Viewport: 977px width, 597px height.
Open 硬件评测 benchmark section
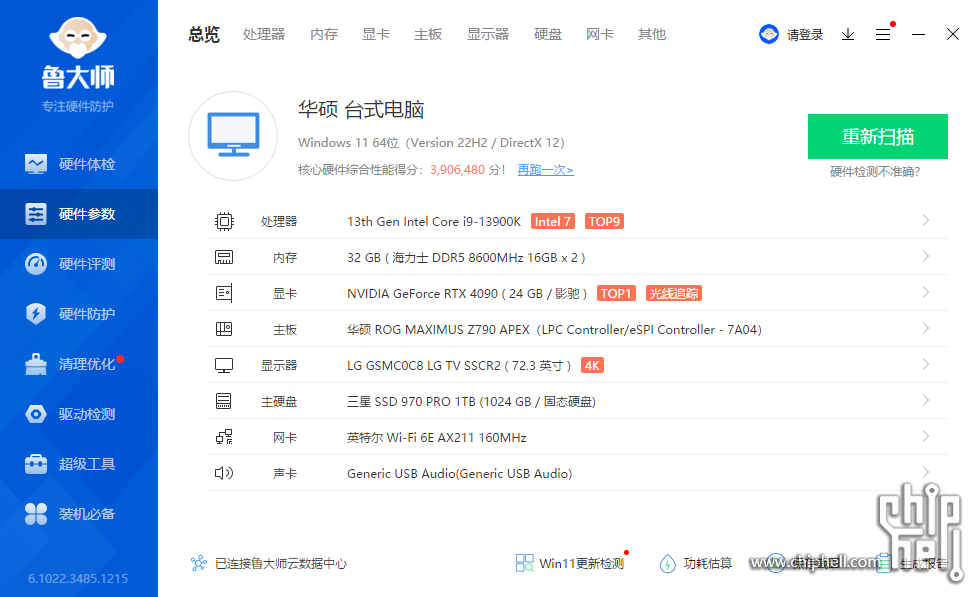click(79, 264)
